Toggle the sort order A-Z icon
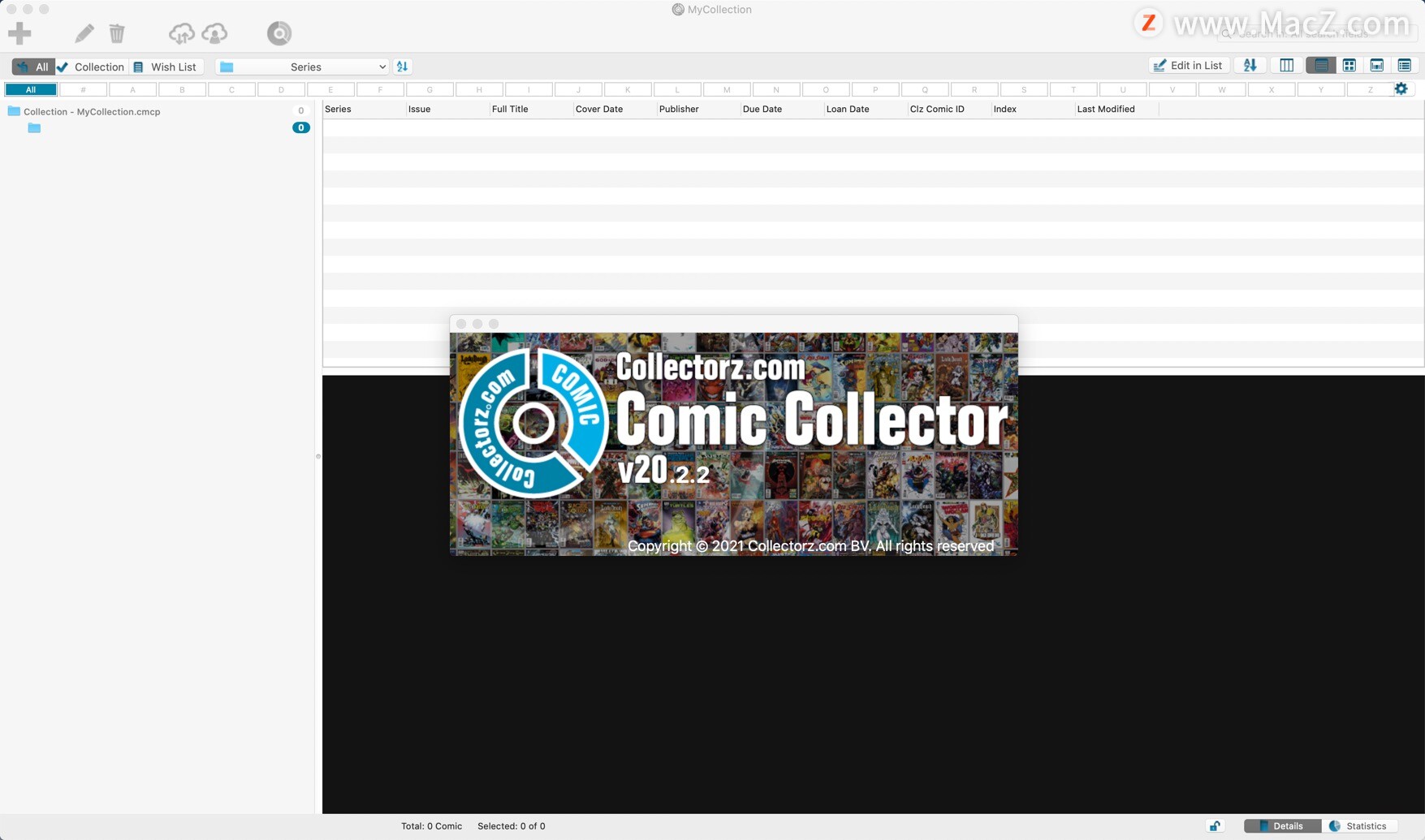 [x=1250, y=65]
